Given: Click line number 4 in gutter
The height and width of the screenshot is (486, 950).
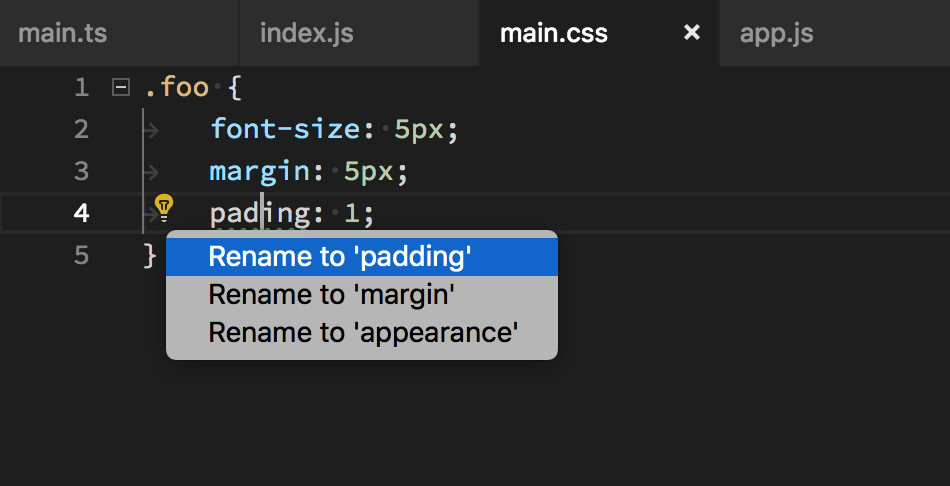Looking at the screenshot, I should click(x=81, y=213).
